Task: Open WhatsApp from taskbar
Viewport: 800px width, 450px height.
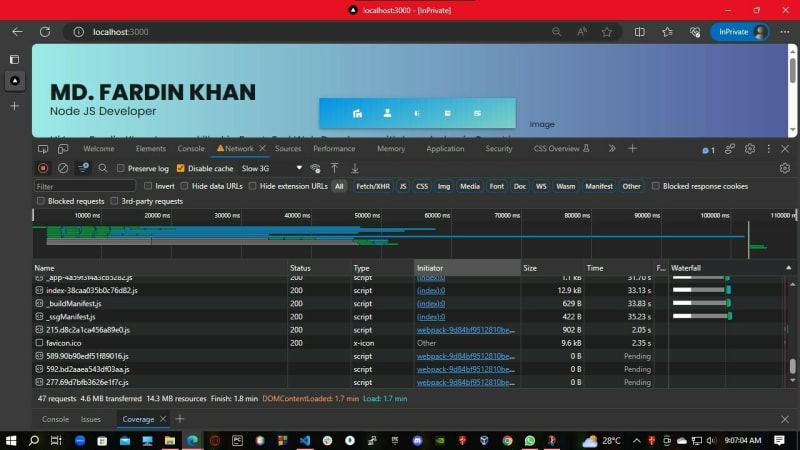Action: click(x=530, y=440)
